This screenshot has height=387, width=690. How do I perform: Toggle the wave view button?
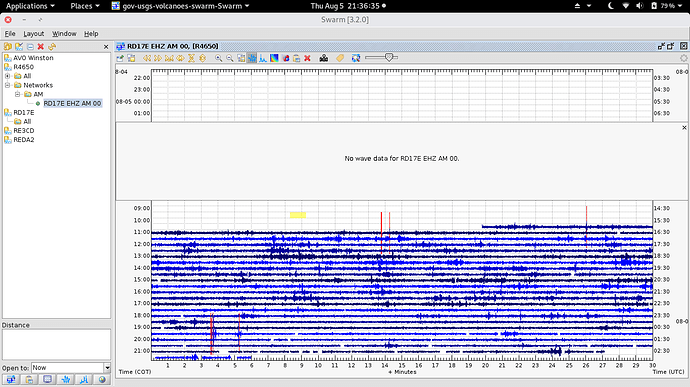[x=252, y=58]
